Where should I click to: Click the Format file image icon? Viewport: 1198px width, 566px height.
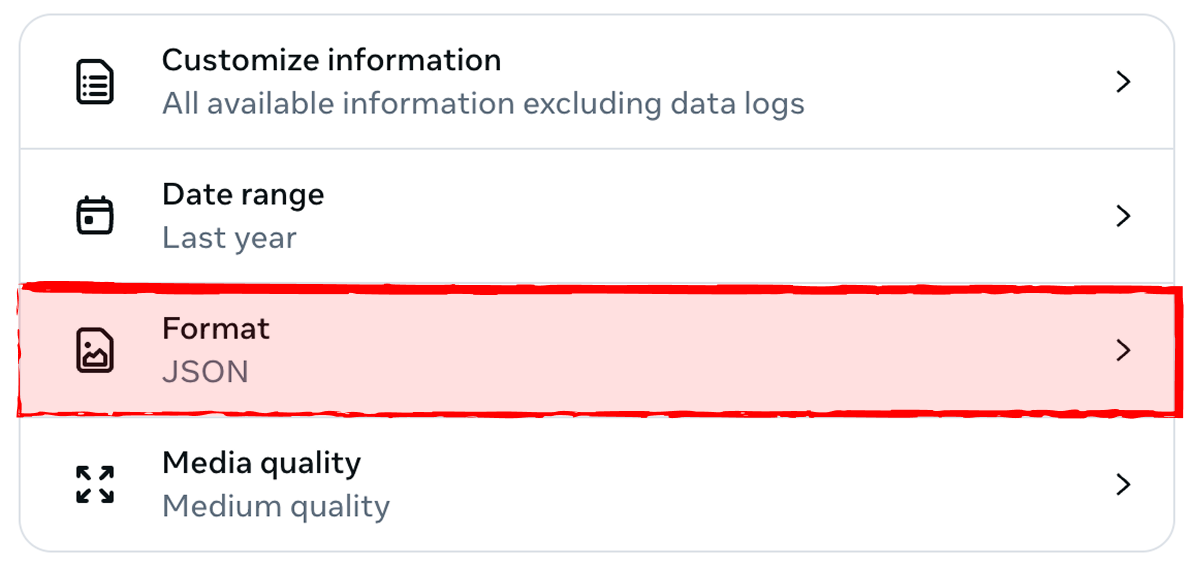[95, 350]
